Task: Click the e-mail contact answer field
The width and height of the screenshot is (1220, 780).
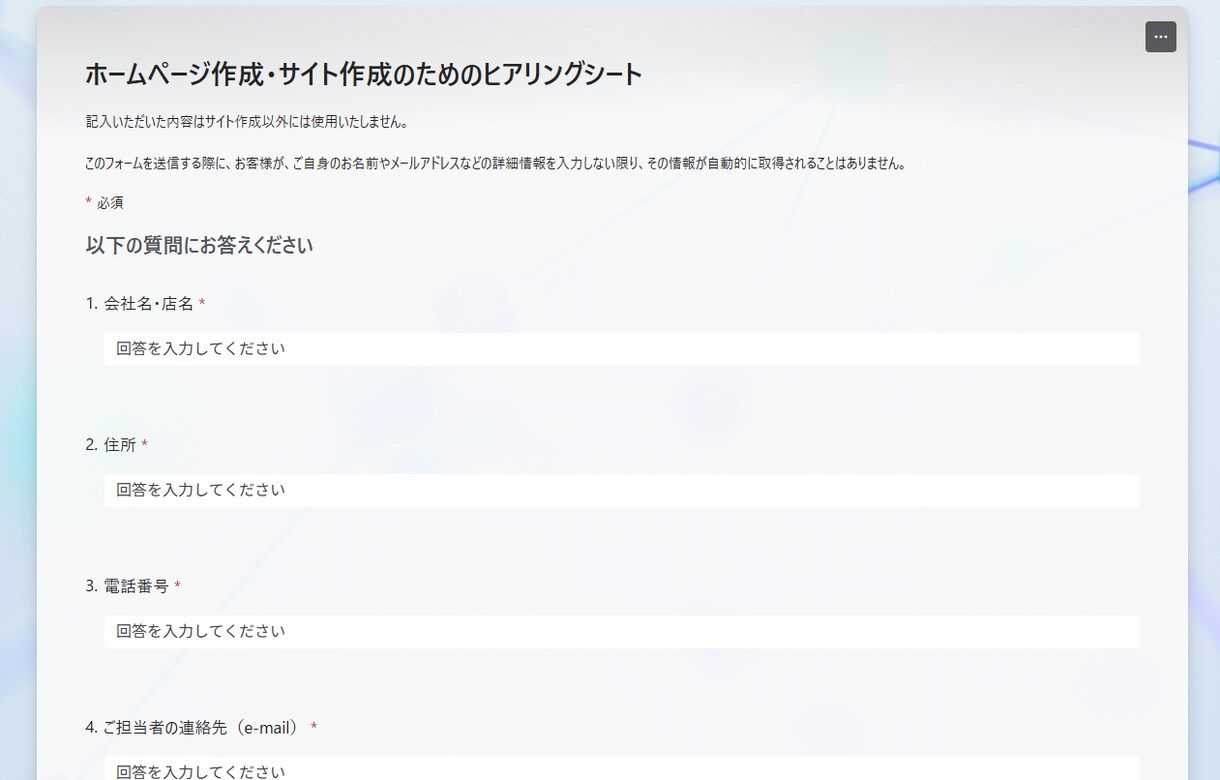Action: (x=622, y=768)
